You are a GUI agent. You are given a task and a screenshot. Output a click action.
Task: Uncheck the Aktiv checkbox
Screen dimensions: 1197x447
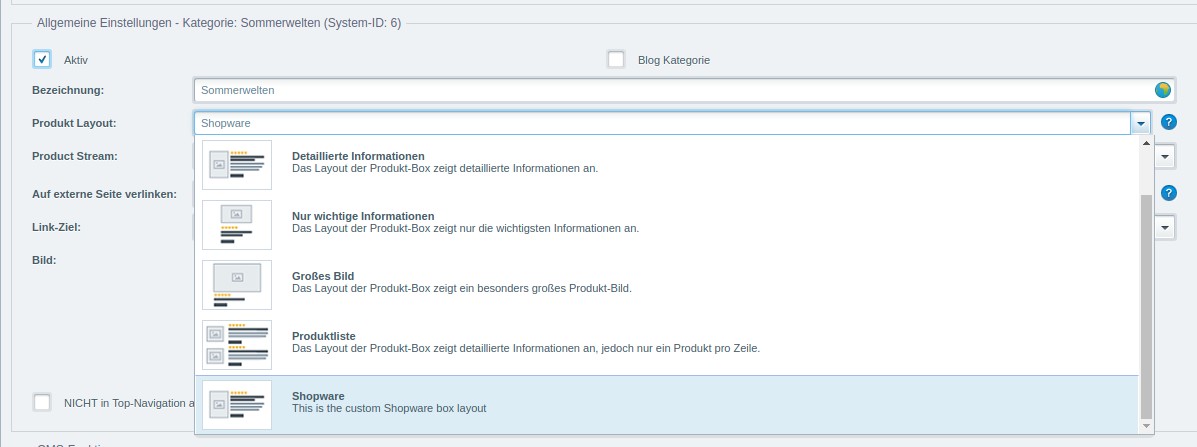pos(42,60)
